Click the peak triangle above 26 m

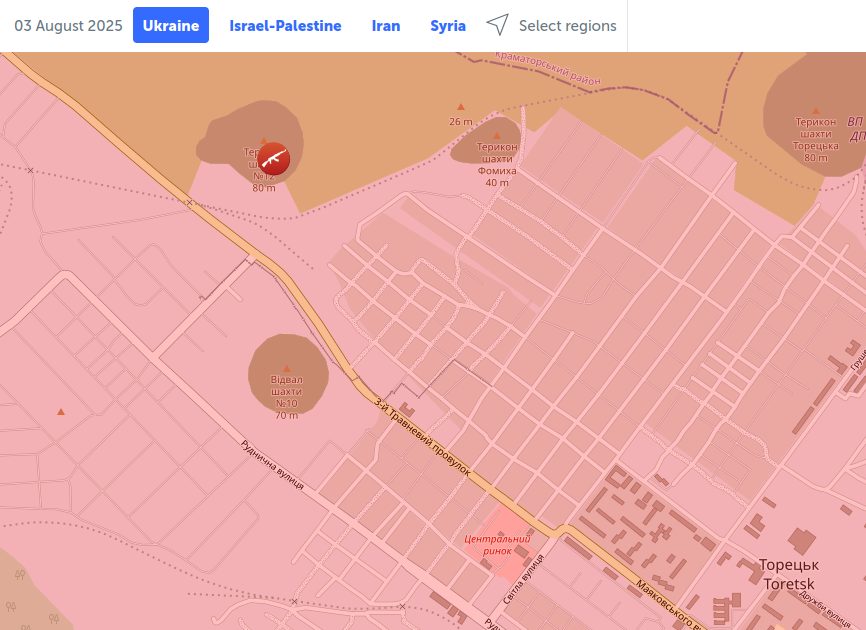[461, 107]
